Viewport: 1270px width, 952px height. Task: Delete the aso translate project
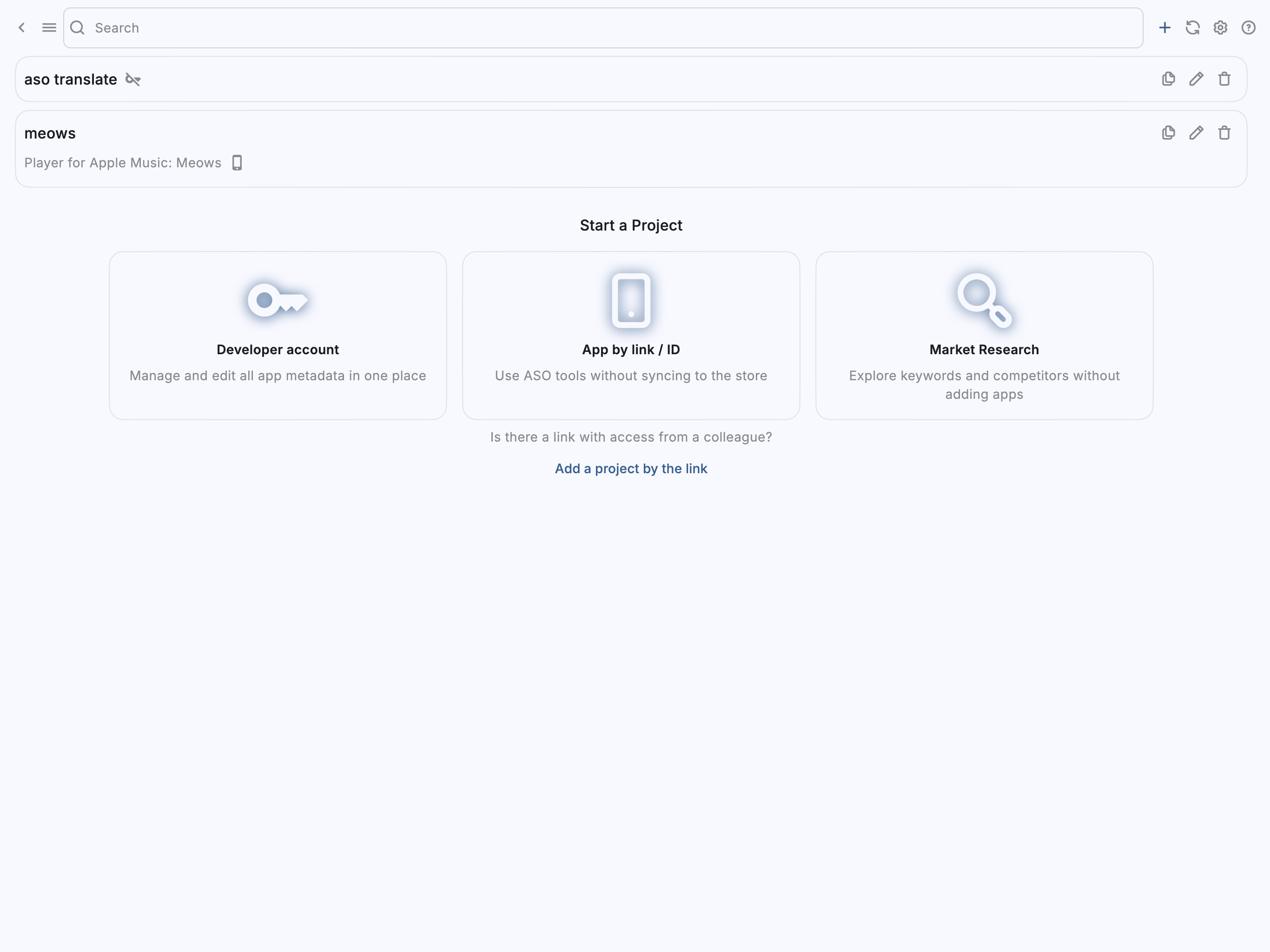[1224, 79]
